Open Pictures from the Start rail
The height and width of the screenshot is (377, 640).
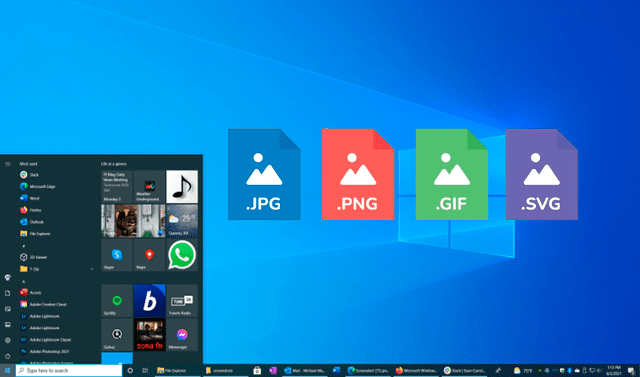(x=8, y=309)
